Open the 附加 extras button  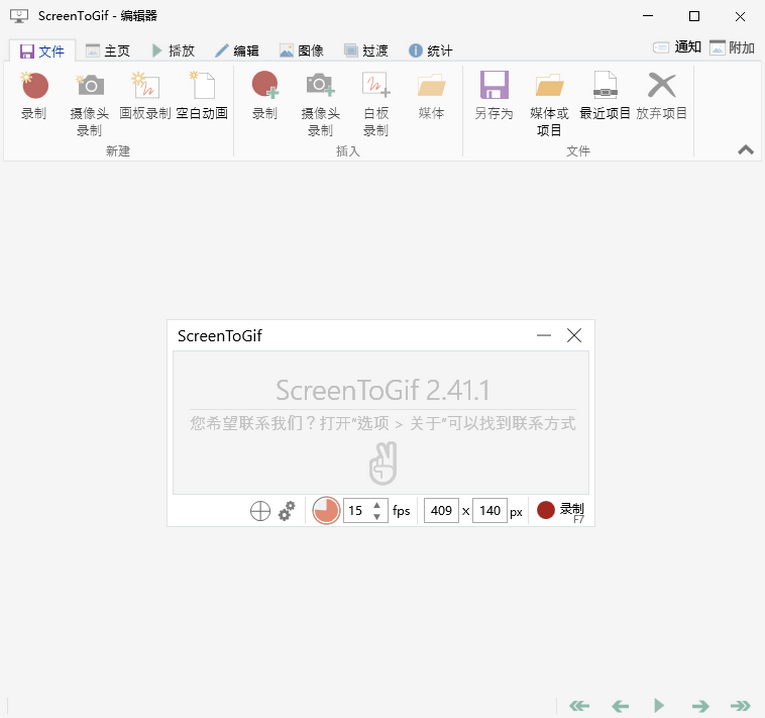732,47
